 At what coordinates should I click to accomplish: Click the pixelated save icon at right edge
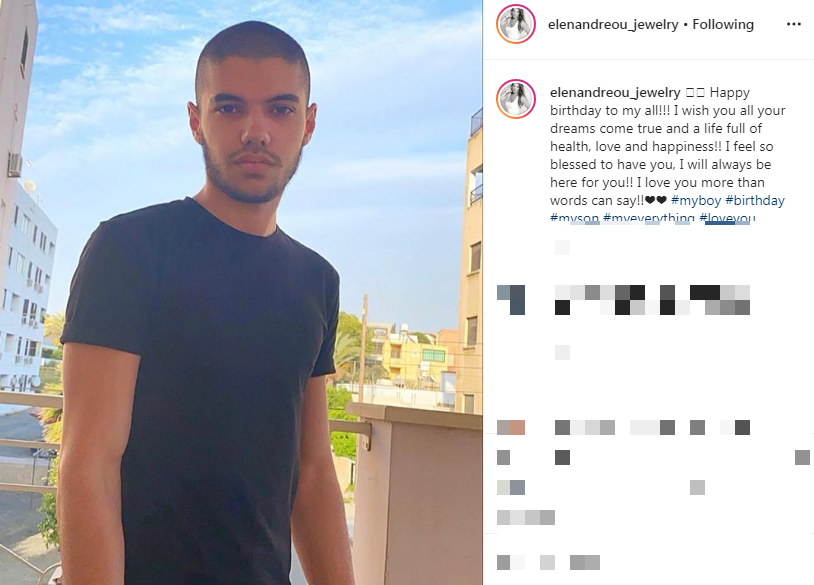click(x=802, y=457)
